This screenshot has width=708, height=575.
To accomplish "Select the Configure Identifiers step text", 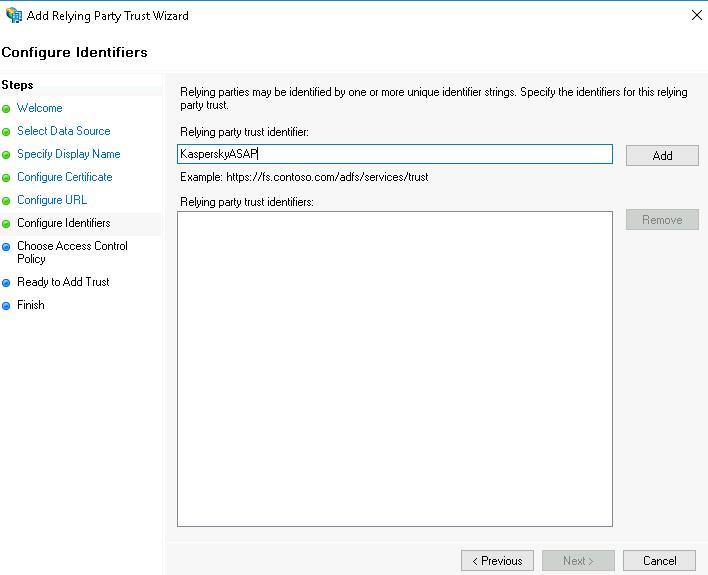I will (64, 223).
